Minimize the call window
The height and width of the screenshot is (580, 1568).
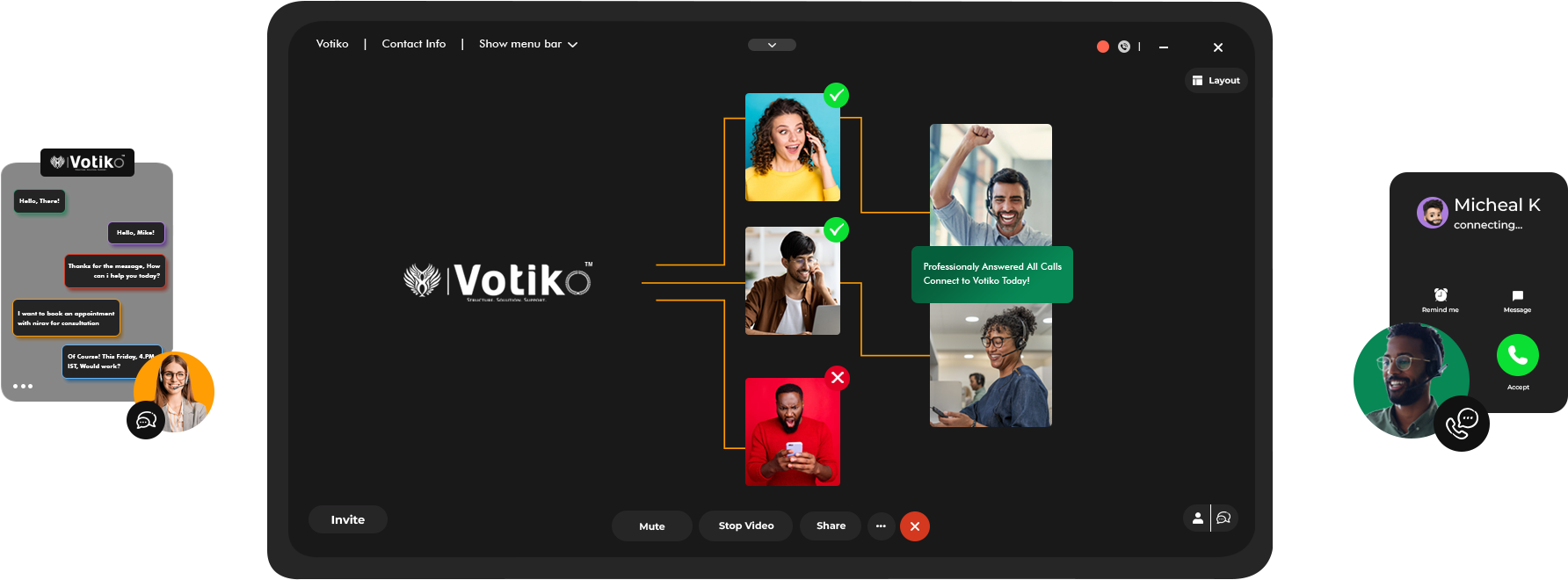(1164, 47)
